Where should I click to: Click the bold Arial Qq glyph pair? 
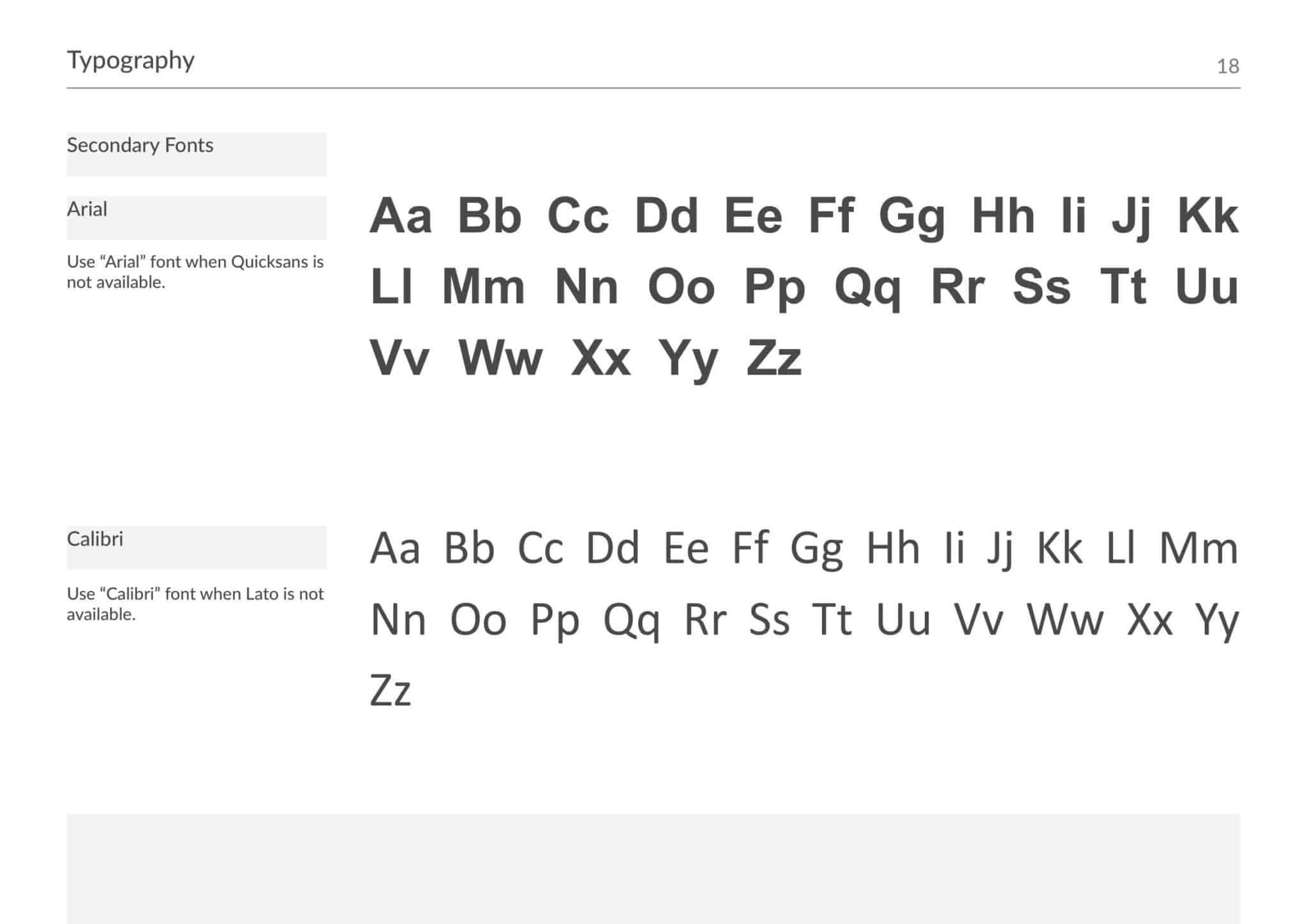click(x=868, y=288)
